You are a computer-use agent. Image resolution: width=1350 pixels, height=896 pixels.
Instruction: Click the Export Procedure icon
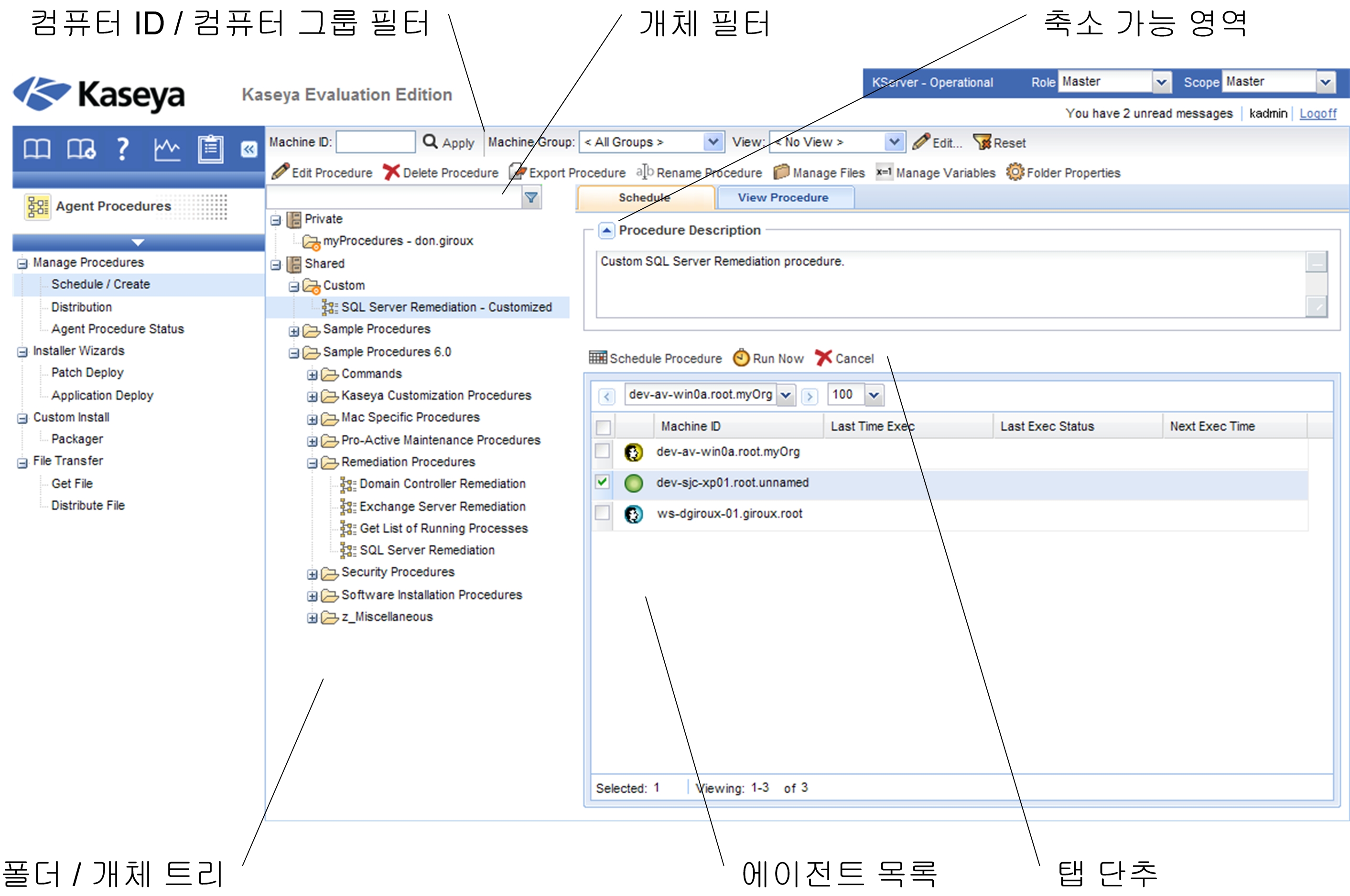(x=517, y=172)
